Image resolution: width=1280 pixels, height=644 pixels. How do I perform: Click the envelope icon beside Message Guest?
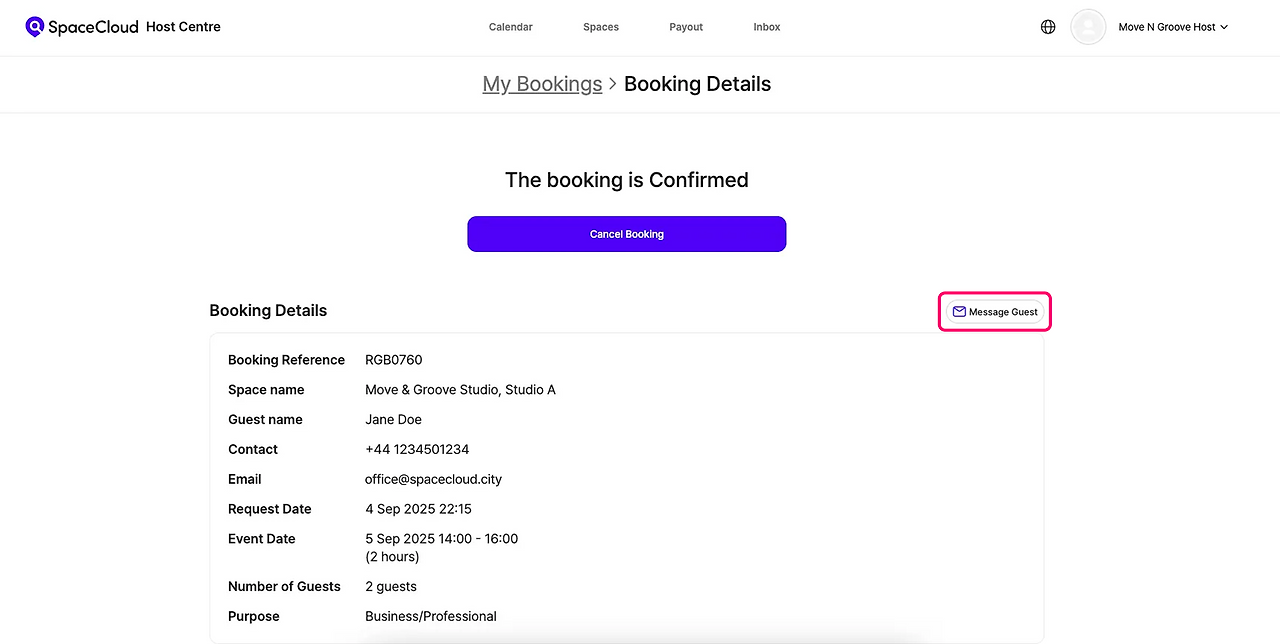click(959, 312)
